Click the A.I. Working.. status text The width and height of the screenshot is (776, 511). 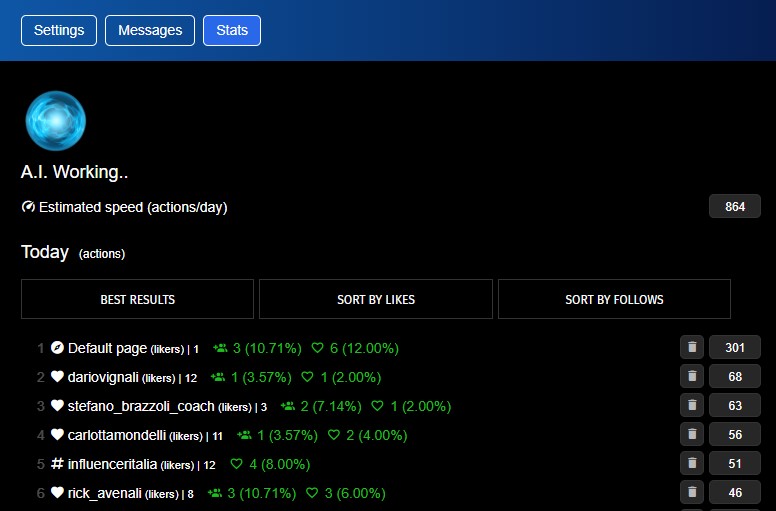click(x=74, y=172)
